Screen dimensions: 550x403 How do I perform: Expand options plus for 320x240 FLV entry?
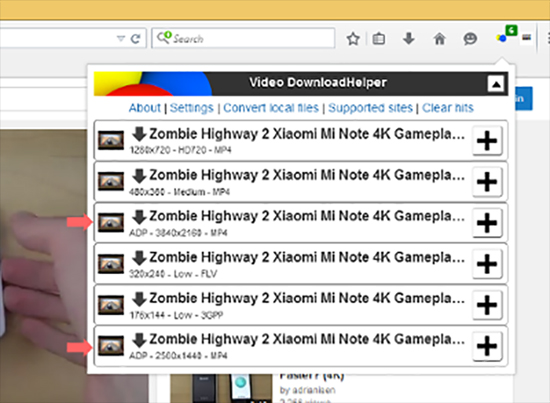tap(487, 264)
